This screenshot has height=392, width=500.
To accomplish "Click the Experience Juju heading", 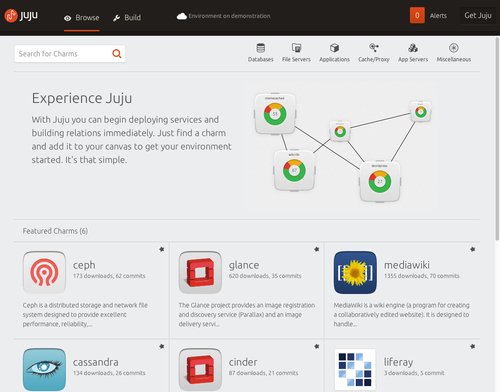I will click(82, 99).
